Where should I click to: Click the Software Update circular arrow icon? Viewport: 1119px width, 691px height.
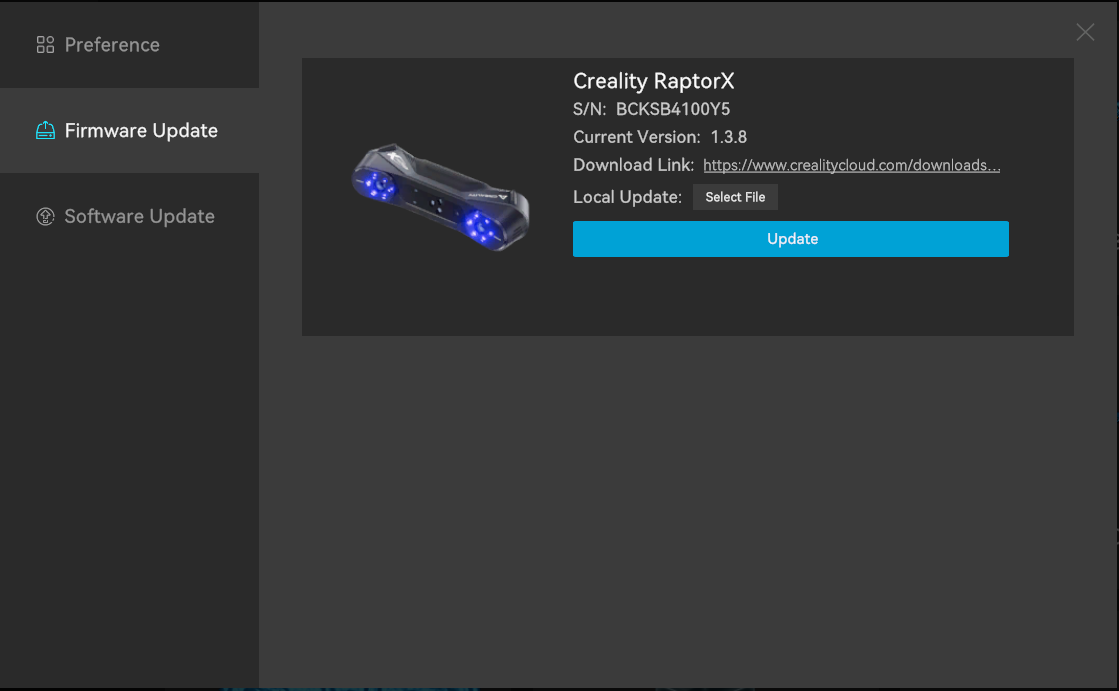[x=45, y=217]
